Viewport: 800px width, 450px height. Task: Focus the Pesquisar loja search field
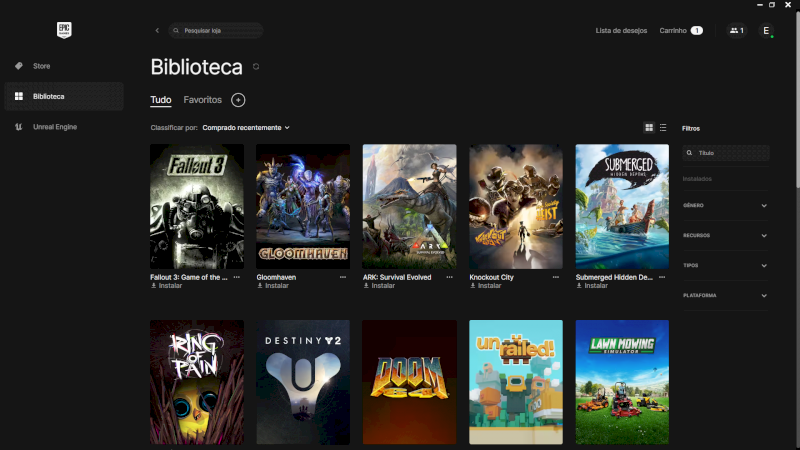(x=216, y=31)
